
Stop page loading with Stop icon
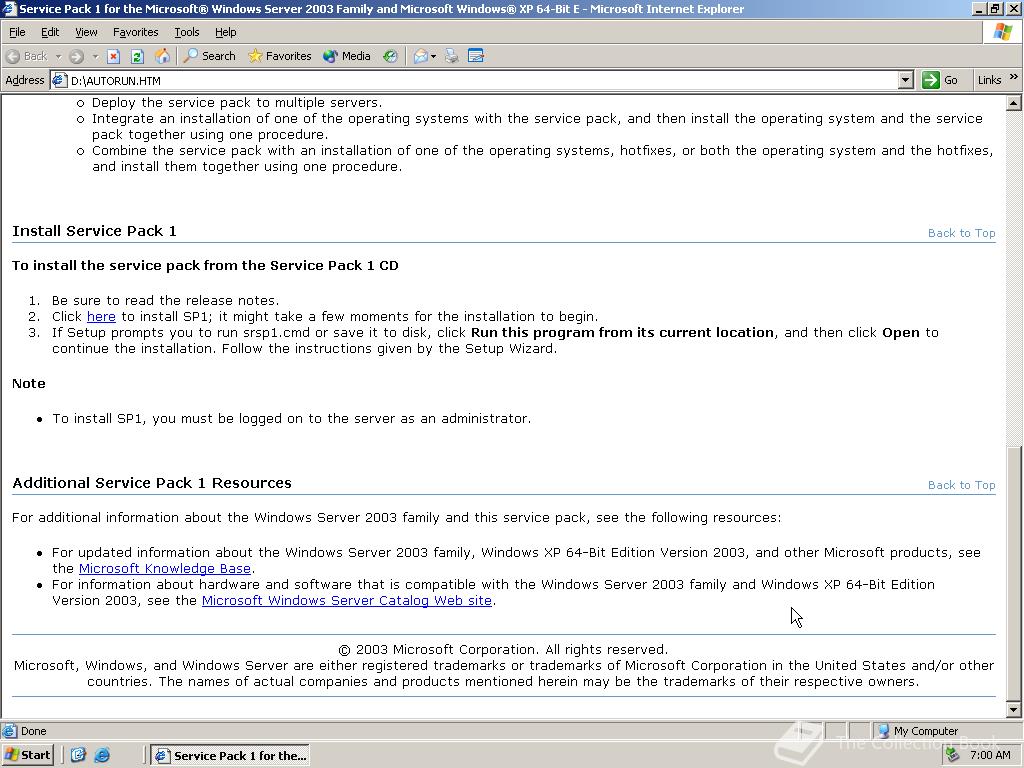pos(114,56)
